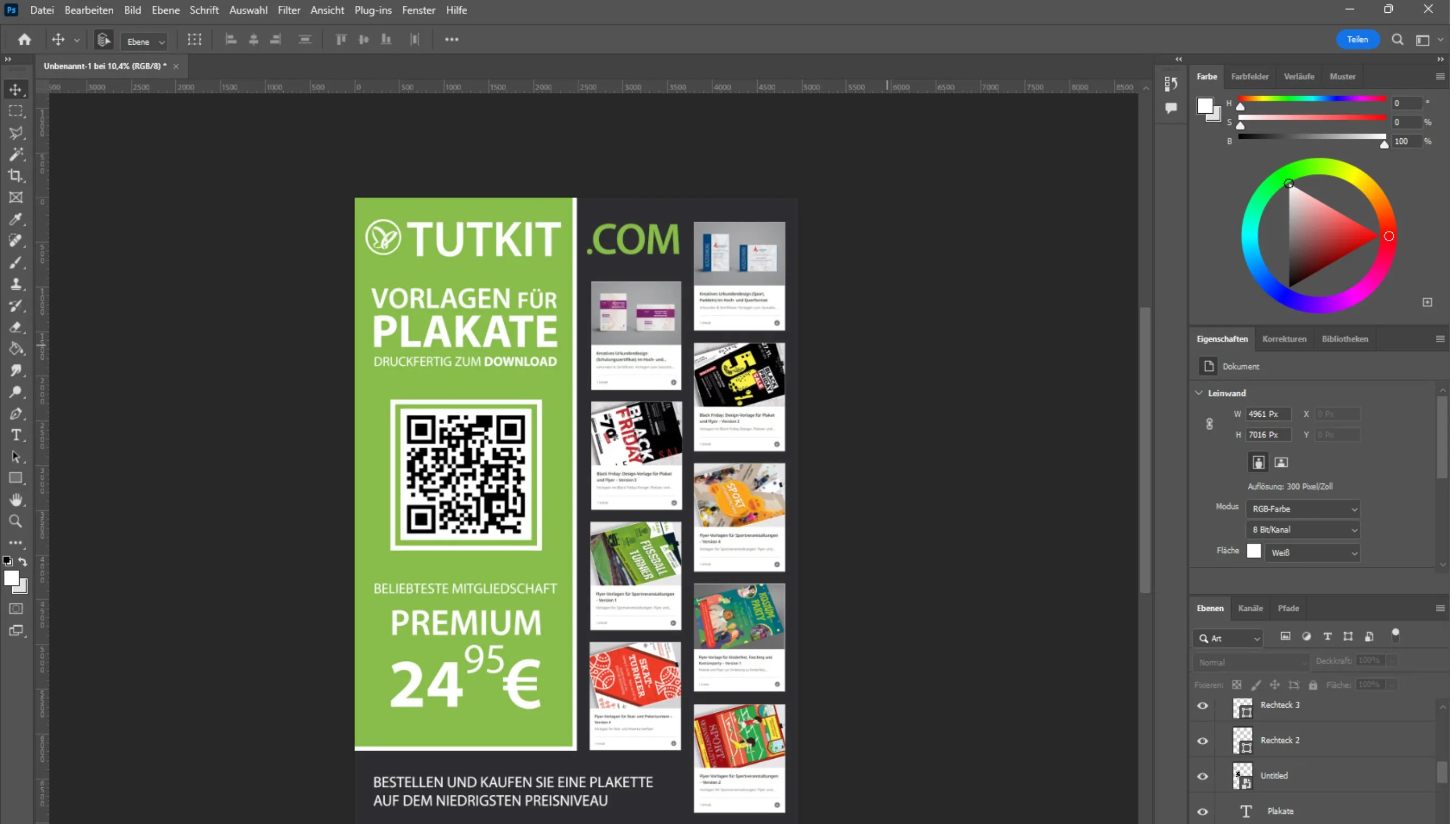This screenshot has width=1456, height=824.
Task: Open the Ebene auto-select dropdown
Action: [x=145, y=41]
